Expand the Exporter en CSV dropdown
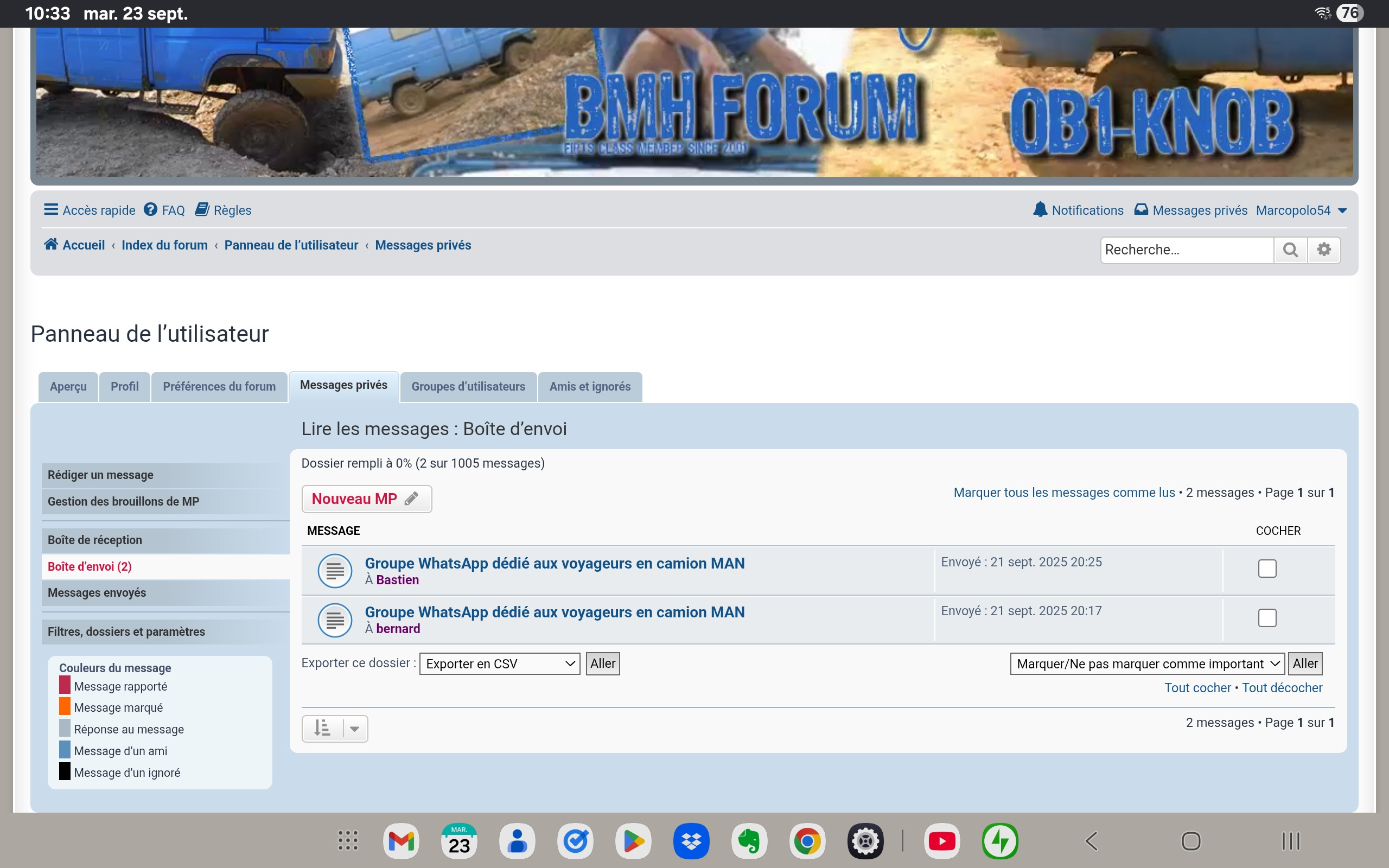 pyautogui.click(x=499, y=663)
